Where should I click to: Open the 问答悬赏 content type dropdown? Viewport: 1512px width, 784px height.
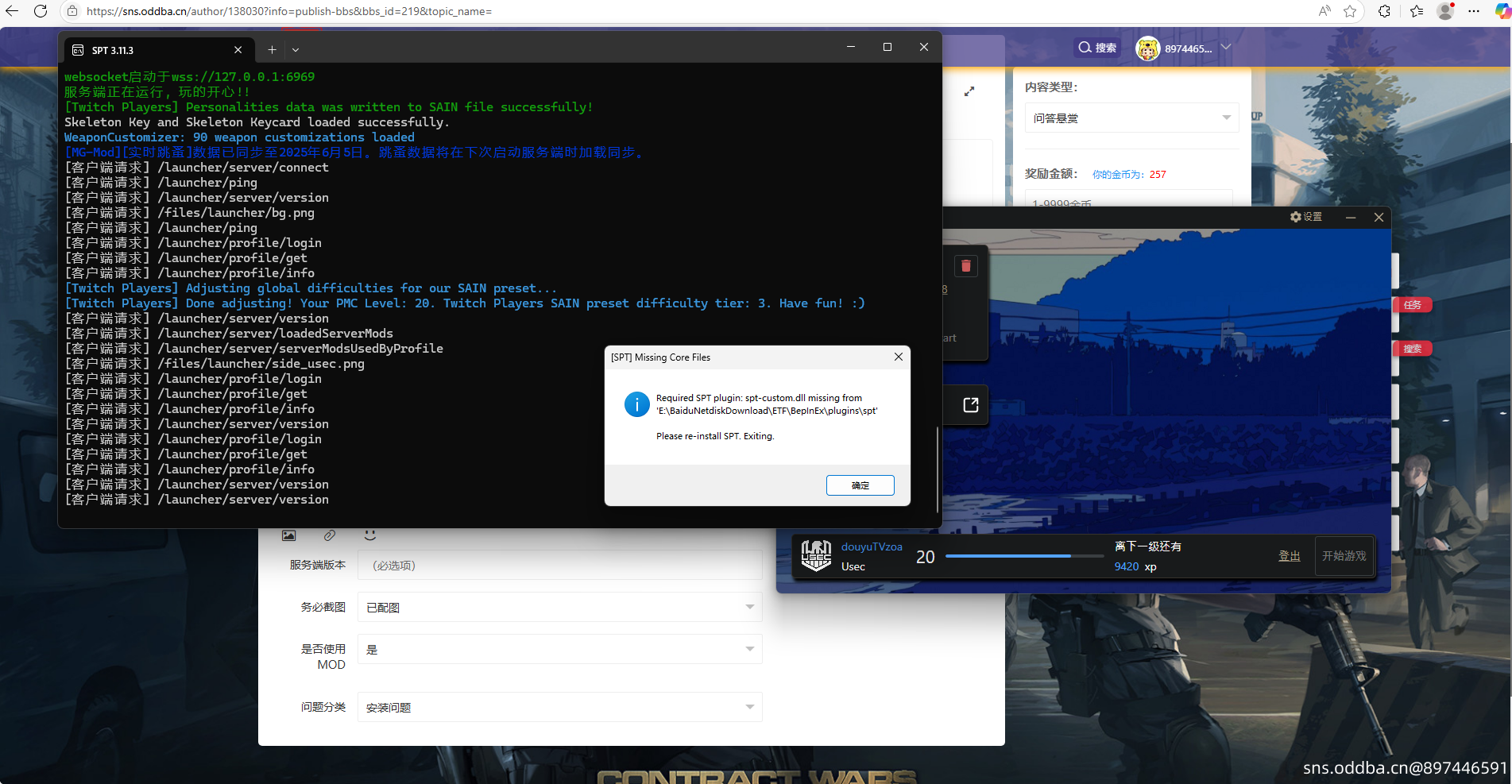(1131, 118)
